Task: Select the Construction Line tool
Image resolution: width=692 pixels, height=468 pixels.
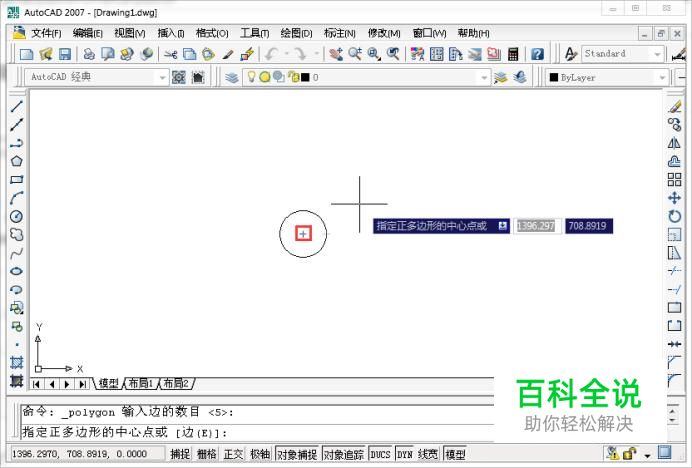Action: coord(16,125)
